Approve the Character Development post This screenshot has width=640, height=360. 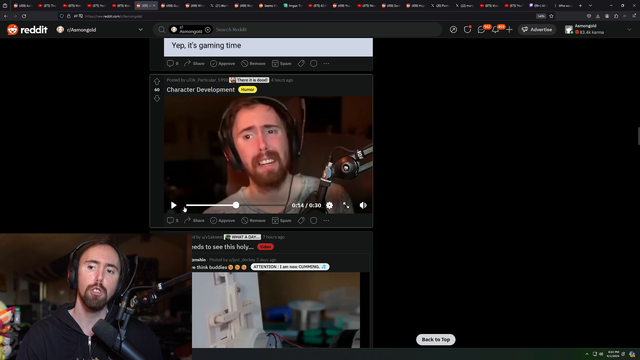222,220
